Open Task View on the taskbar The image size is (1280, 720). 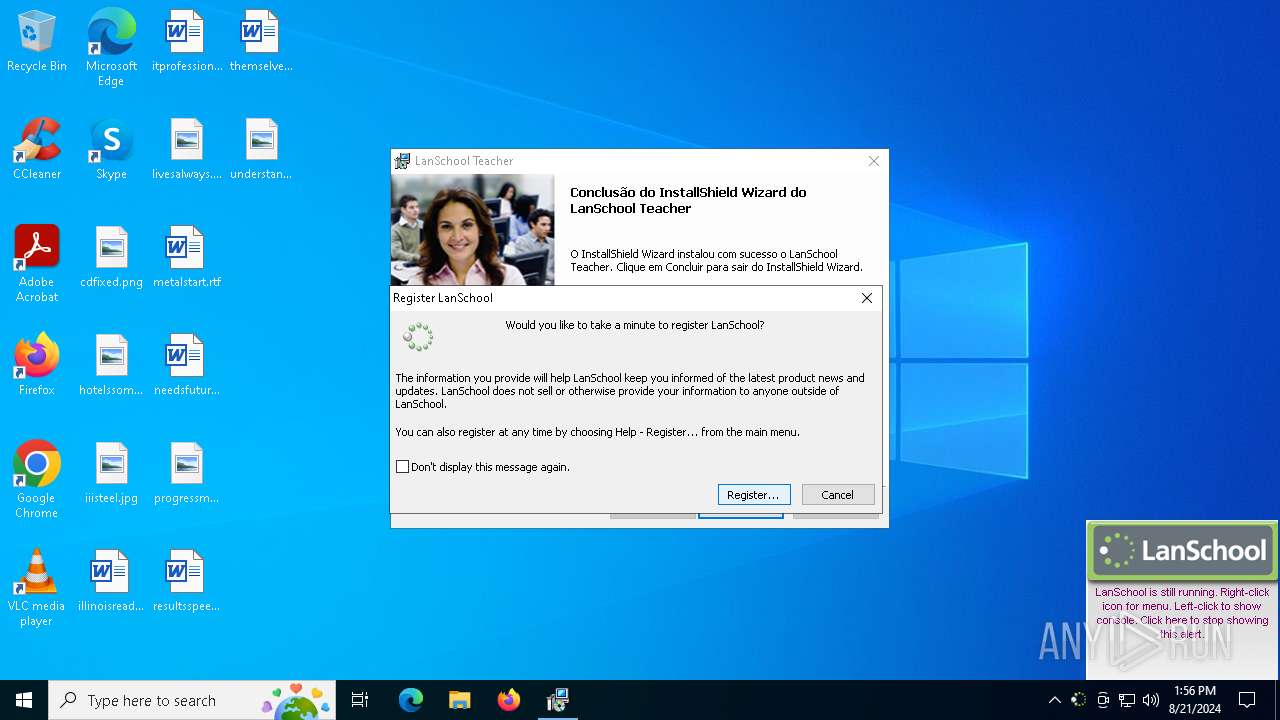(360, 700)
